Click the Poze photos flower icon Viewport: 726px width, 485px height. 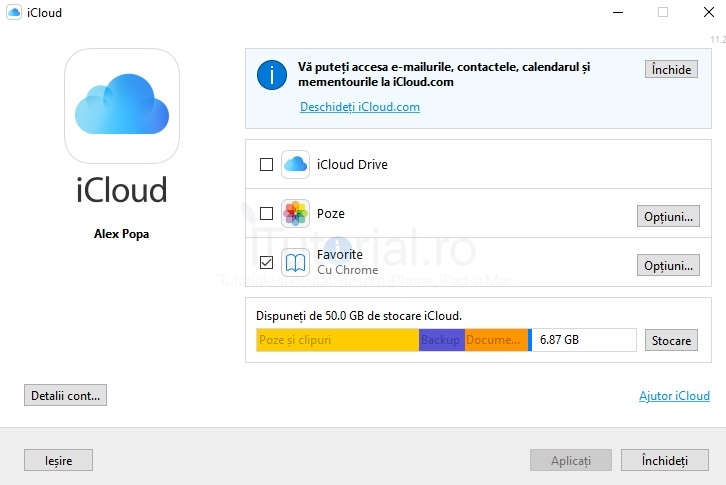[295, 214]
